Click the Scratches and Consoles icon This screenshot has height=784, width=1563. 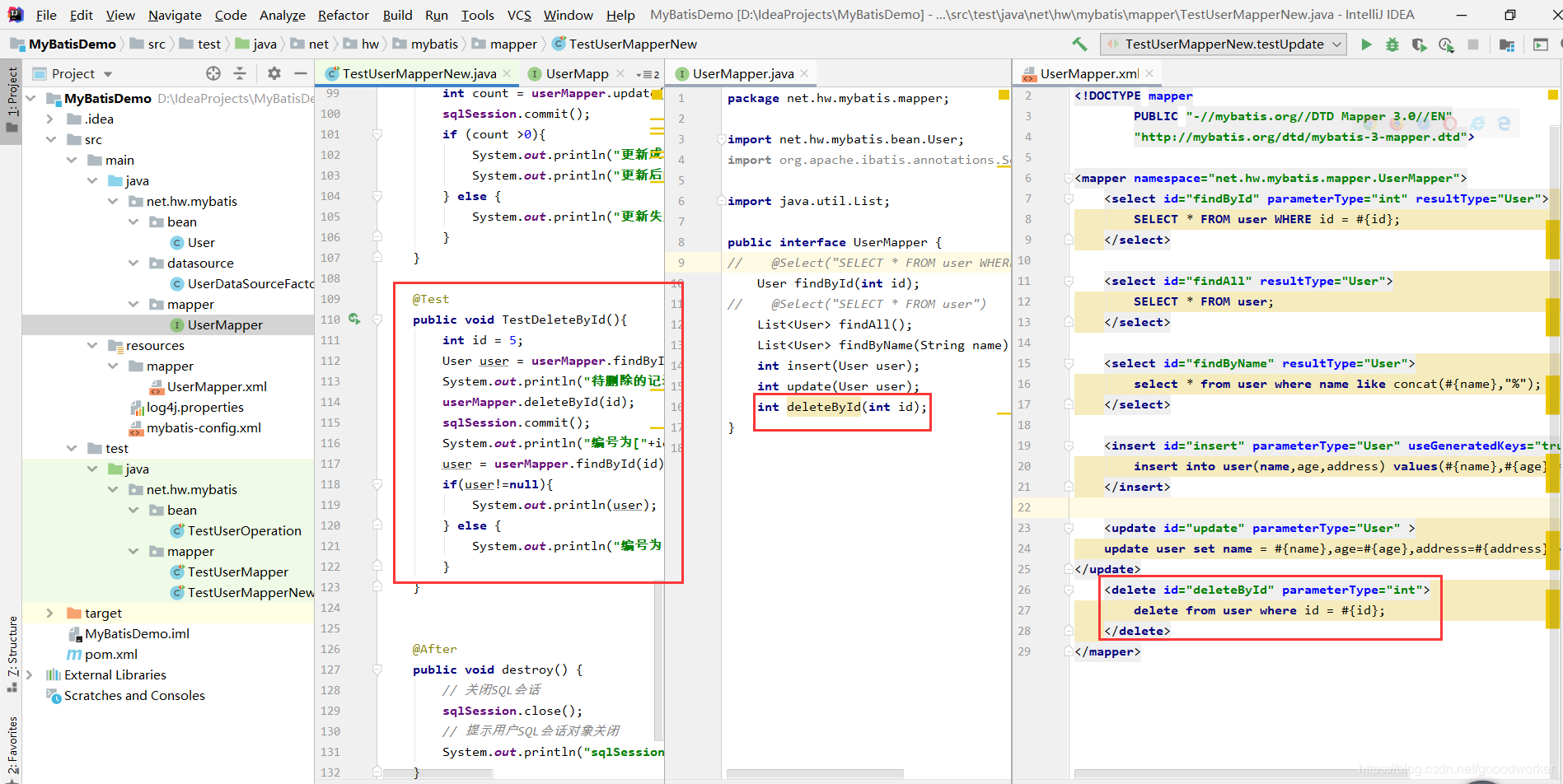(x=54, y=696)
